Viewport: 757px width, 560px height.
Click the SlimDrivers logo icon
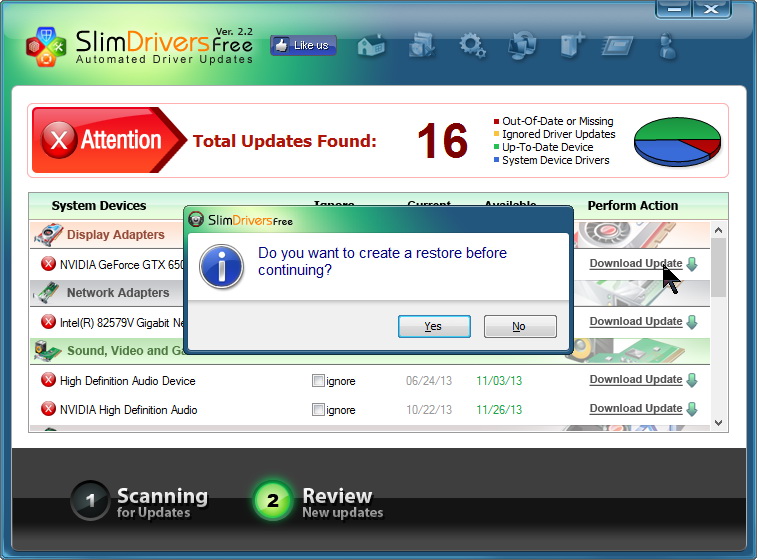point(46,47)
